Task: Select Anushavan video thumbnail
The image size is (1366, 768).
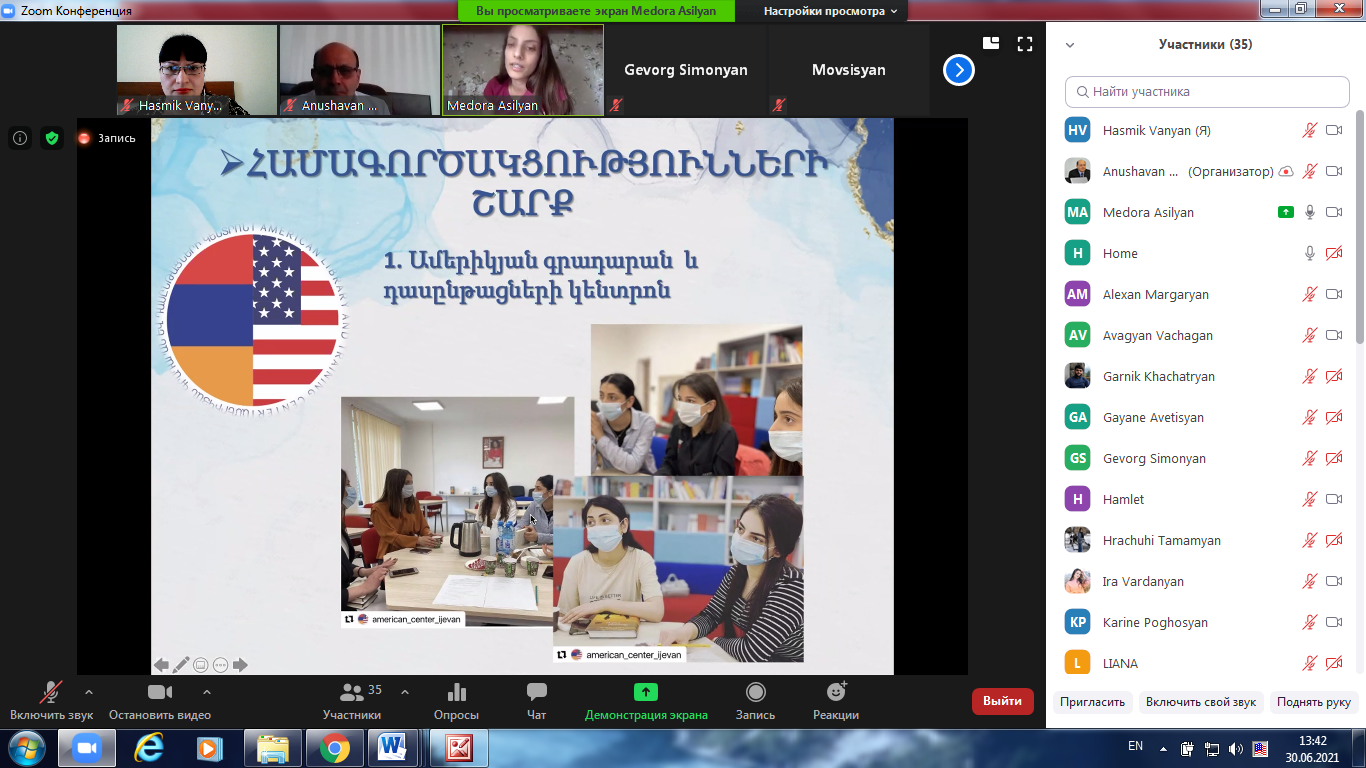Action: (x=359, y=70)
